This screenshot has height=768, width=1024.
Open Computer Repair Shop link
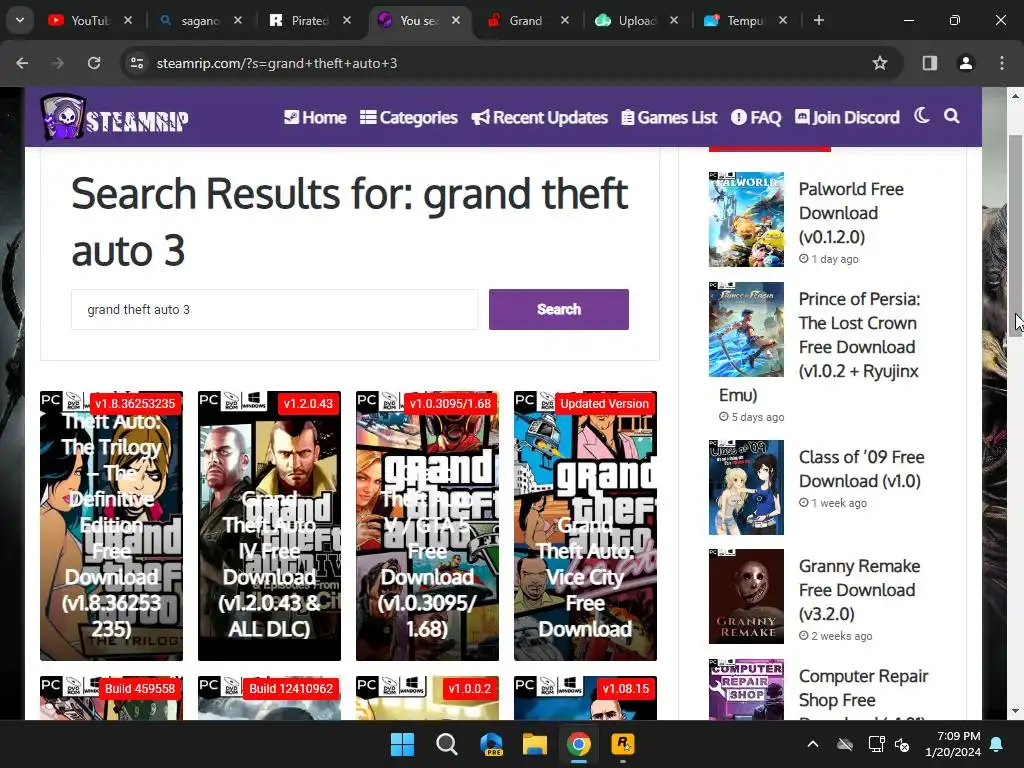coord(863,688)
